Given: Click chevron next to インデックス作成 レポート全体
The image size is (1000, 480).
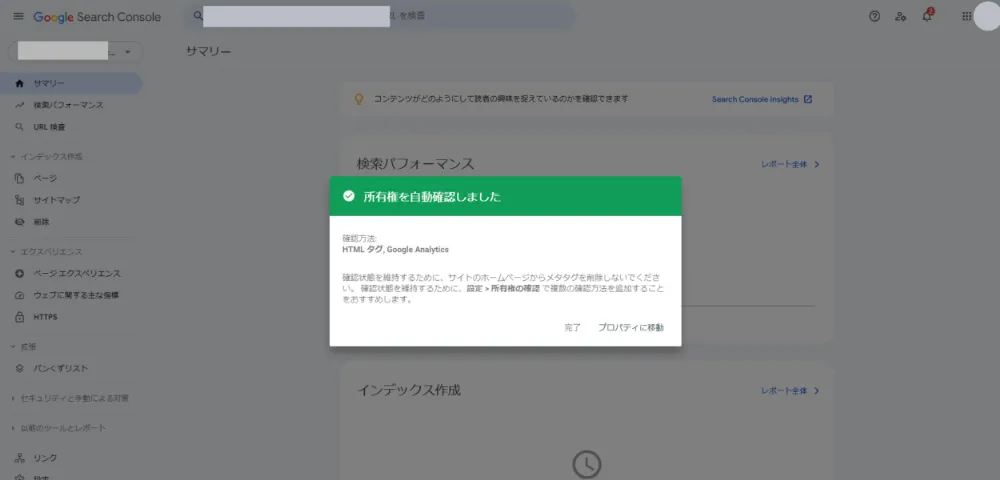Looking at the screenshot, I should coord(817,391).
